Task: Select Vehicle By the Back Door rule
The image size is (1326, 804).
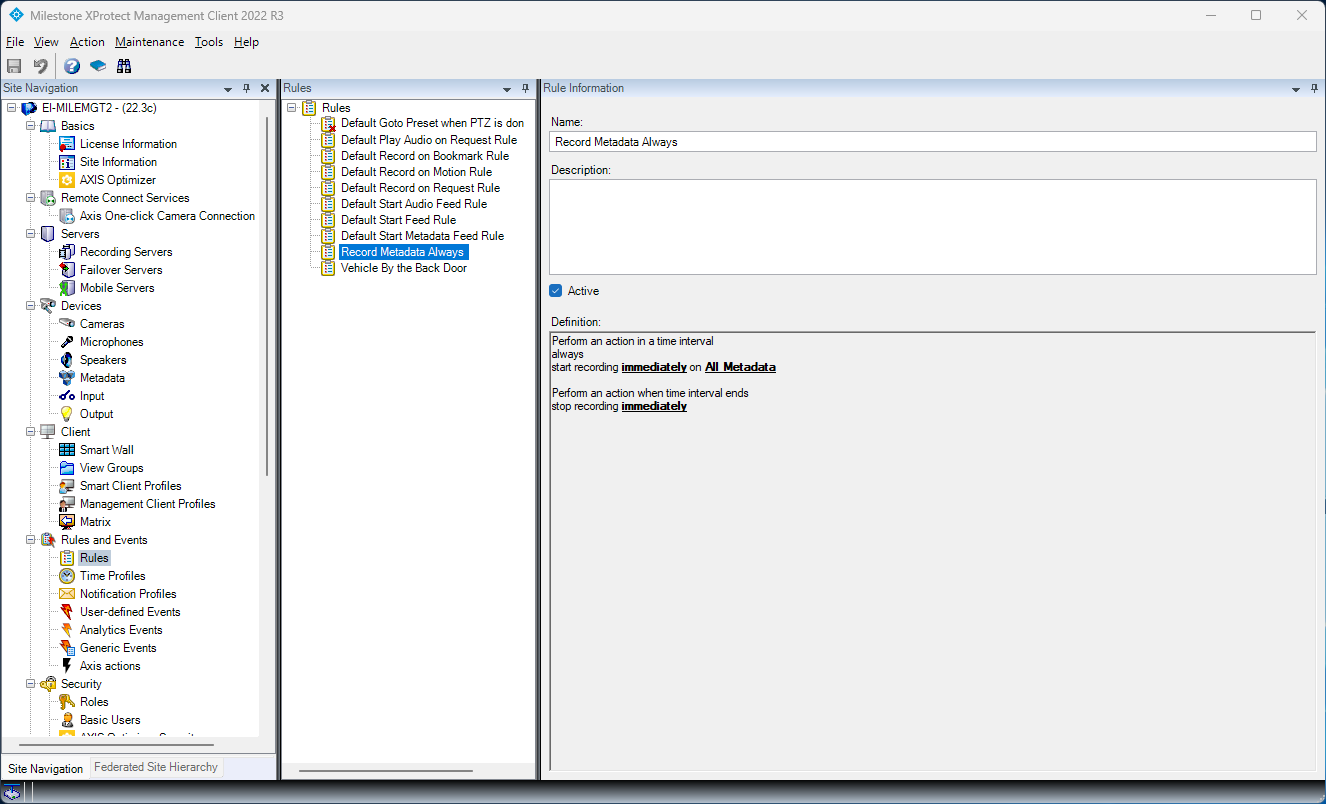Action: (403, 268)
